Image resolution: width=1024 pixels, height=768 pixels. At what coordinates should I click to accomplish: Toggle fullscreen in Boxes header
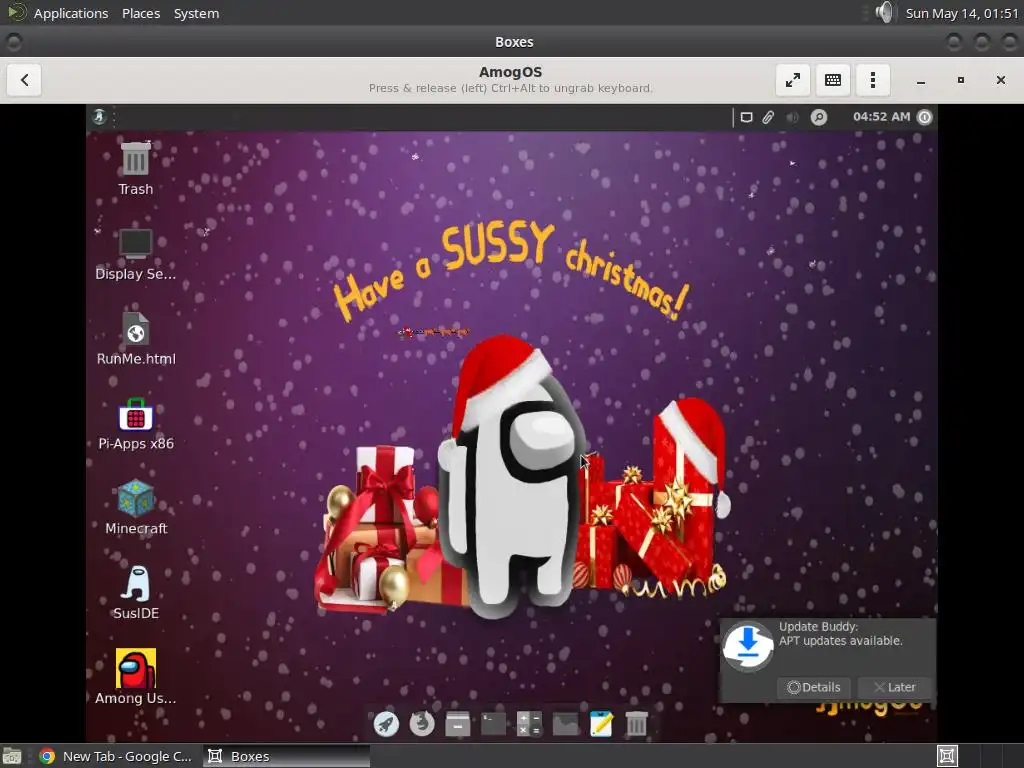(793, 80)
